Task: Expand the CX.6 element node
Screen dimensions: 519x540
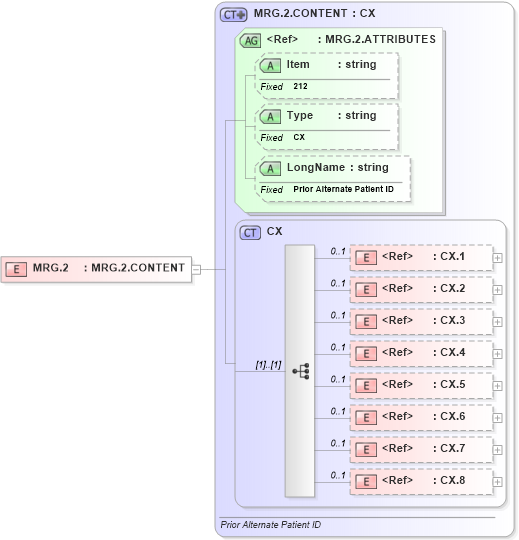Action: coord(497,418)
